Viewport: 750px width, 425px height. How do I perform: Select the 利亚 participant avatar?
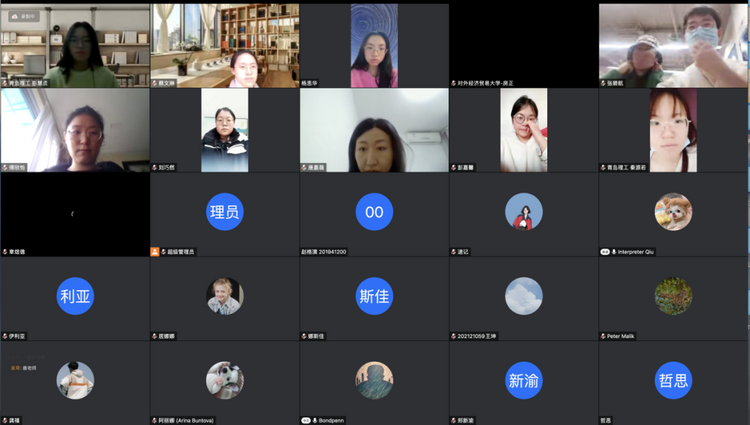point(75,296)
